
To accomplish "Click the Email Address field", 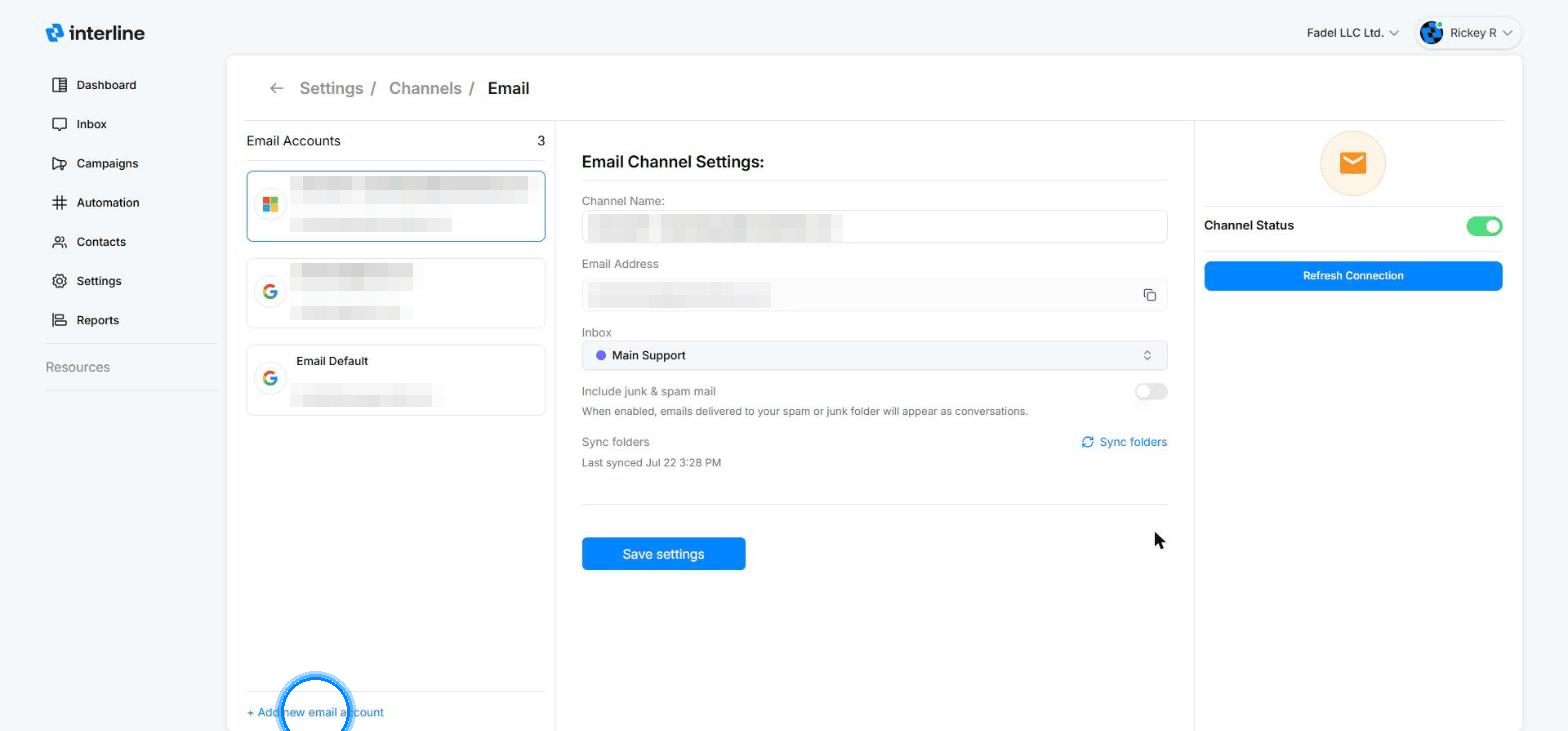I will click(874, 295).
